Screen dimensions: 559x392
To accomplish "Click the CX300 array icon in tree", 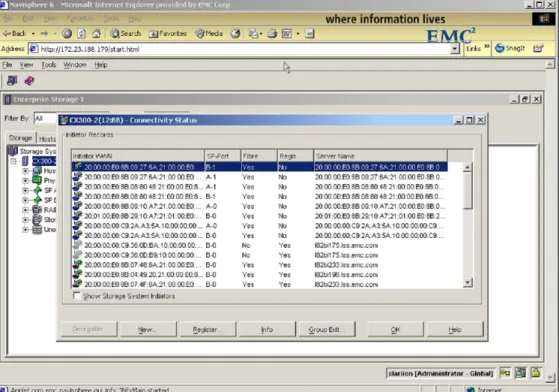I will click(x=25, y=161).
